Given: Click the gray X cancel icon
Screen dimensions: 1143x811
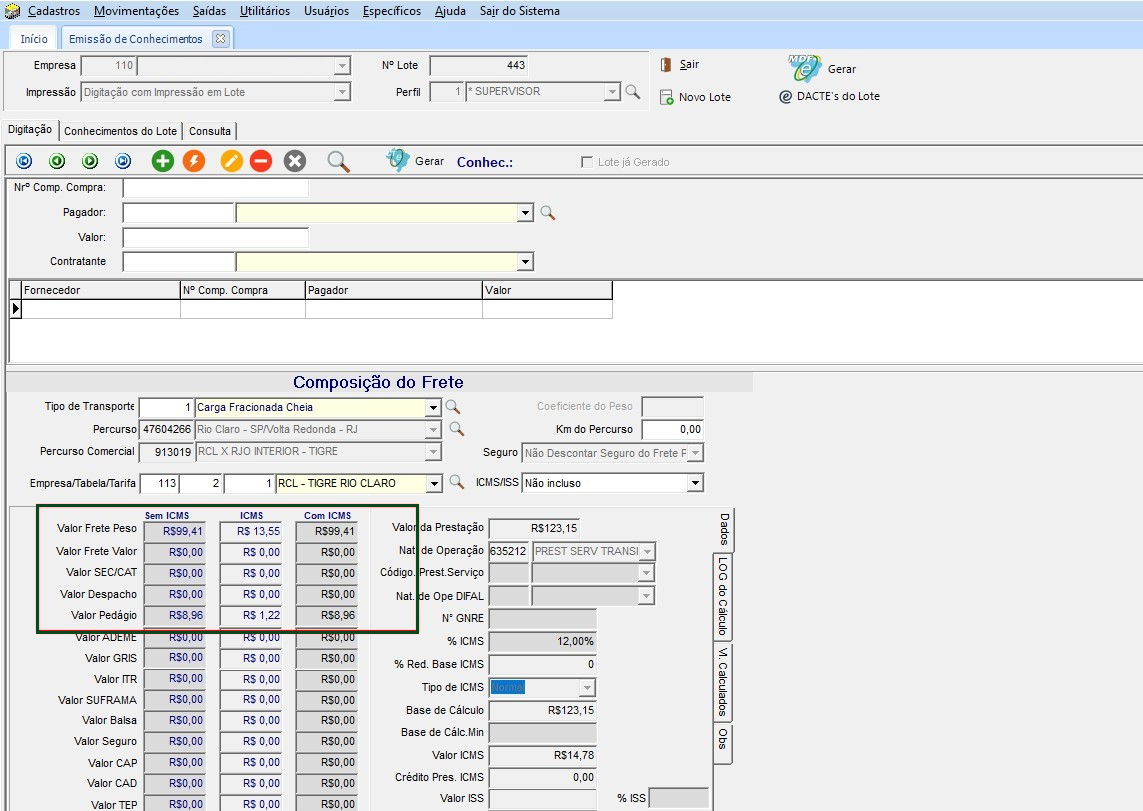Looking at the screenshot, I should point(294,161).
